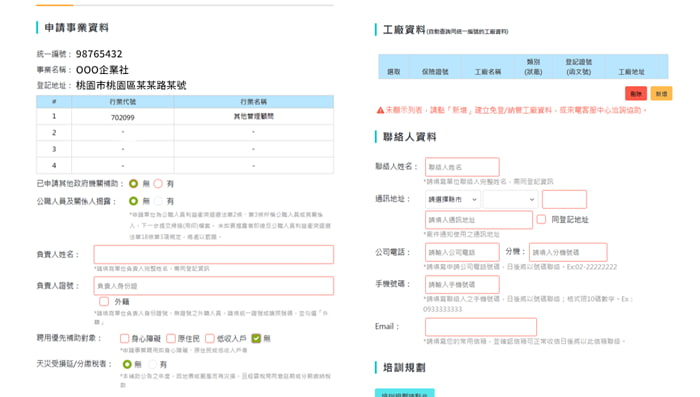Uncheck the 無 checkbox for 聘用優先補助對象
The width and height of the screenshot is (700, 397).
[x=256, y=338]
